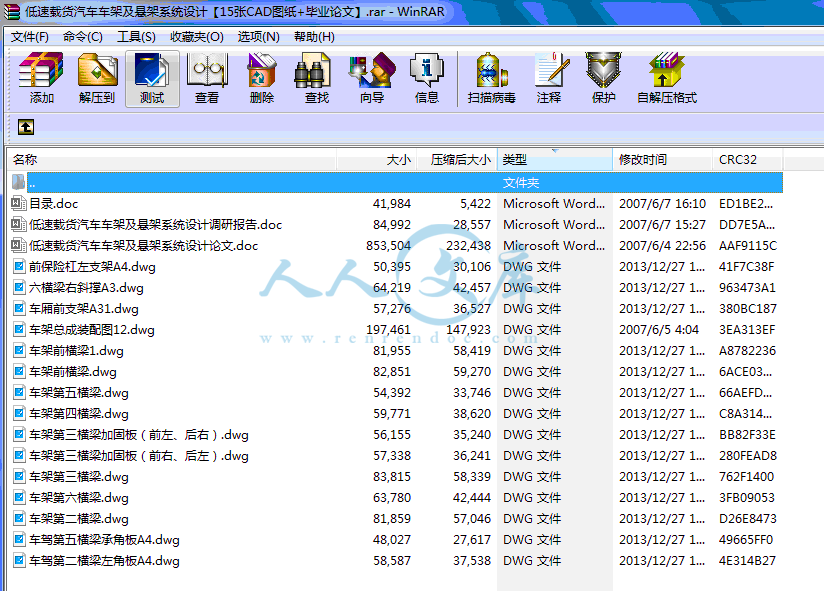Click the 注释 (Comment) toolbar icon
824x591 pixels.
pos(551,70)
